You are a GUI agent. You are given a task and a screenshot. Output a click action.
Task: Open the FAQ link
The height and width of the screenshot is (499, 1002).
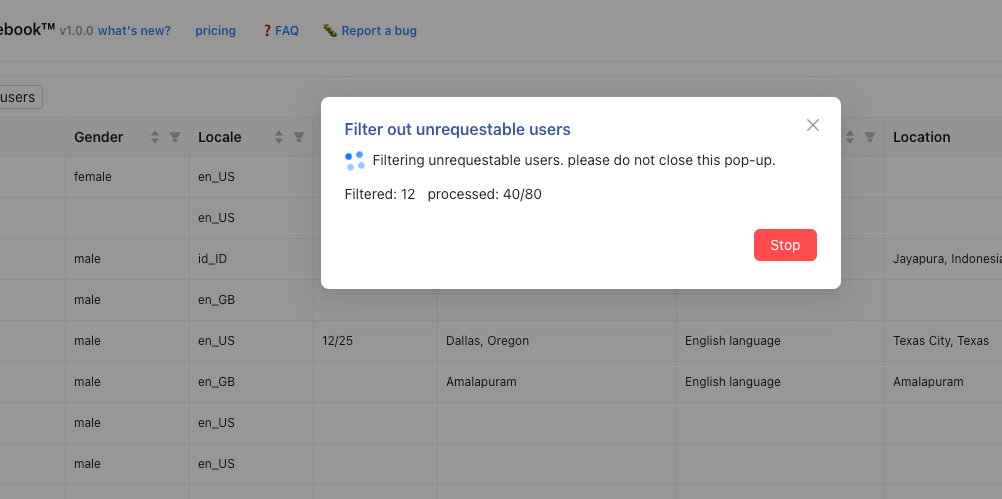click(x=287, y=31)
